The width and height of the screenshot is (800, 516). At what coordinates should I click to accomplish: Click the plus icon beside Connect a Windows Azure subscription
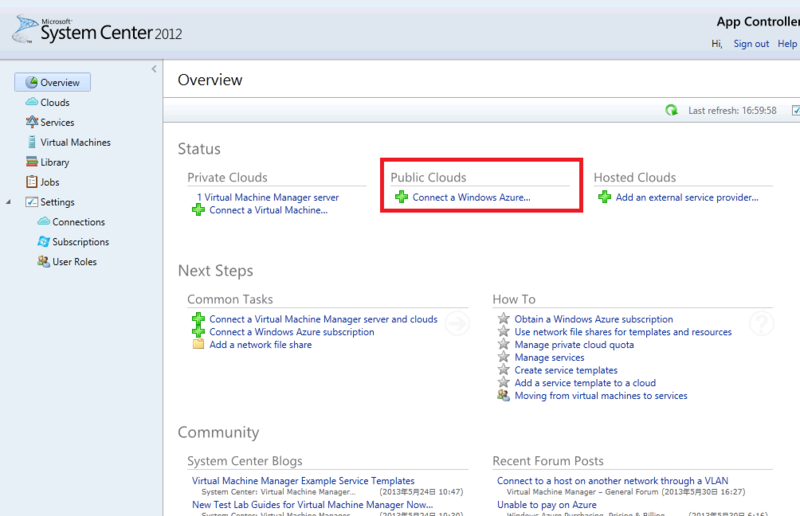click(x=198, y=332)
